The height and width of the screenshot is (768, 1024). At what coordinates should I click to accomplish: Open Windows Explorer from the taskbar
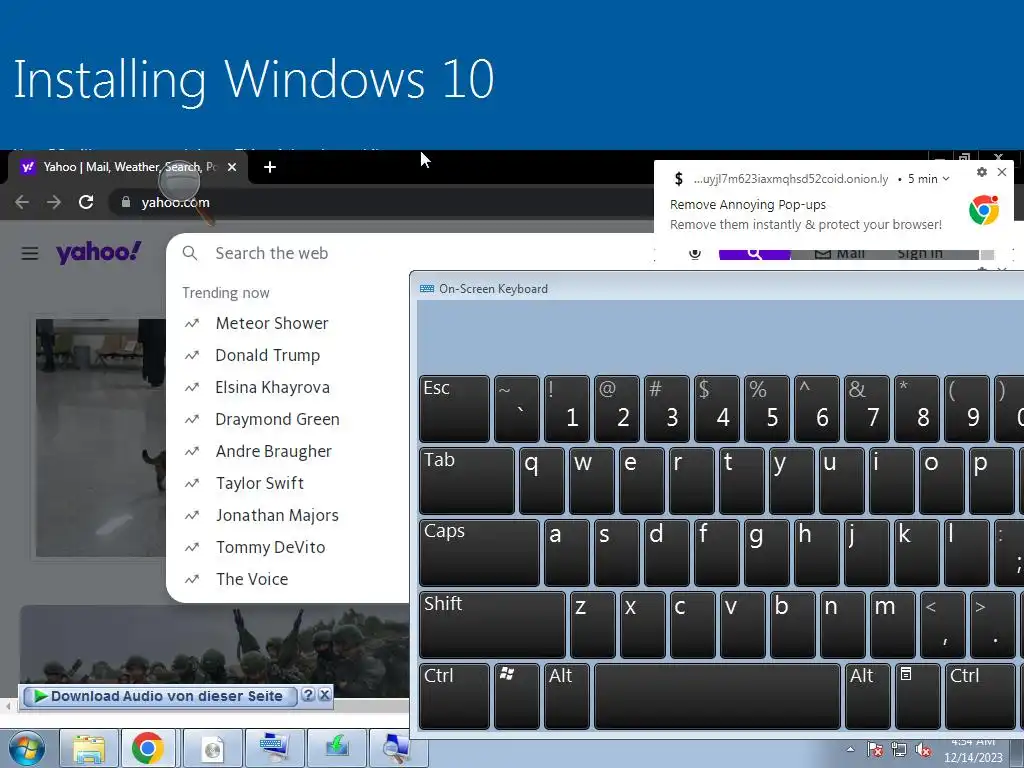pos(89,748)
